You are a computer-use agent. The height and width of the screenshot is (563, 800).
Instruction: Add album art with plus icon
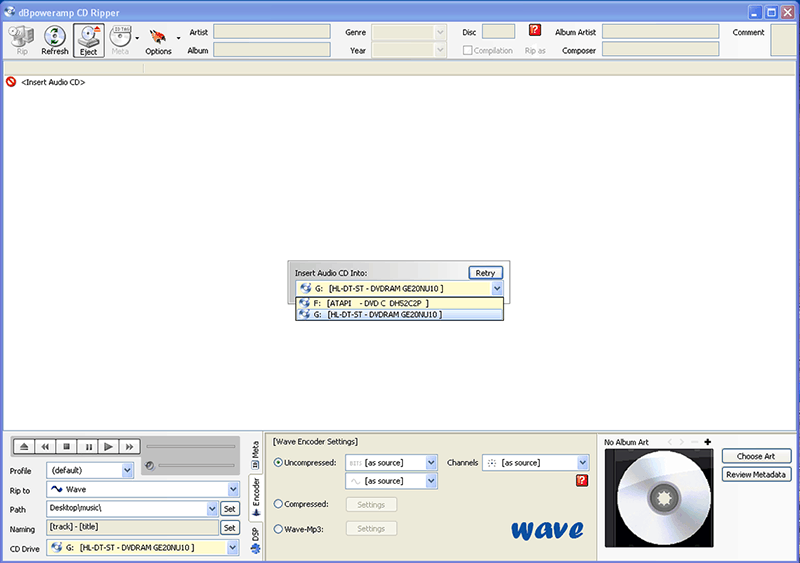[707, 442]
